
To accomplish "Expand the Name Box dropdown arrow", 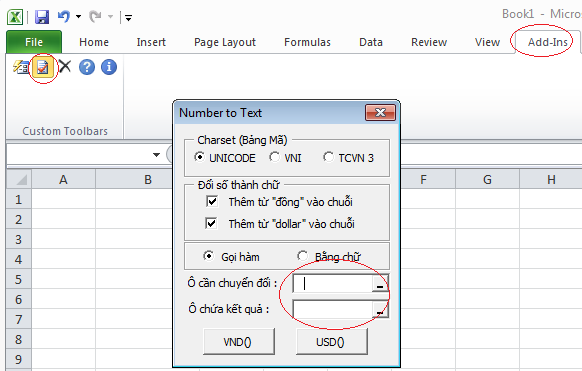I will pos(156,155).
